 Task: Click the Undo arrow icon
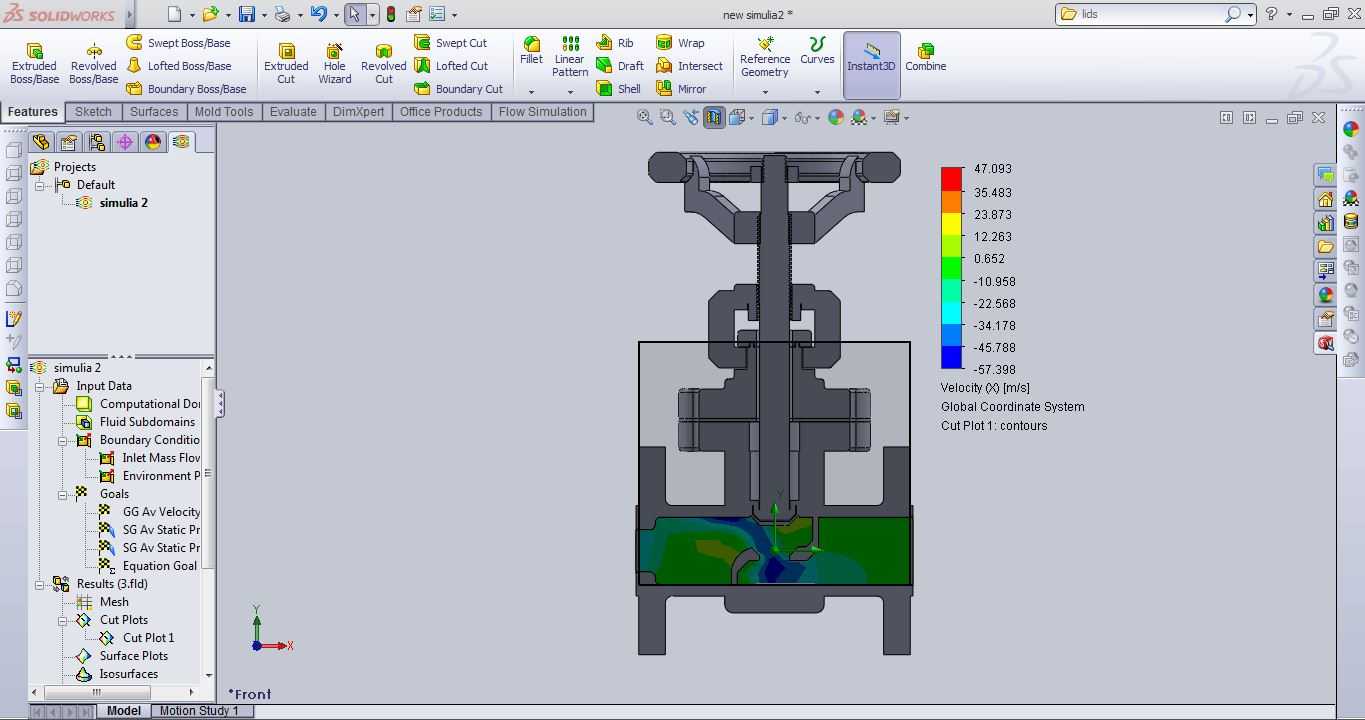click(x=318, y=14)
